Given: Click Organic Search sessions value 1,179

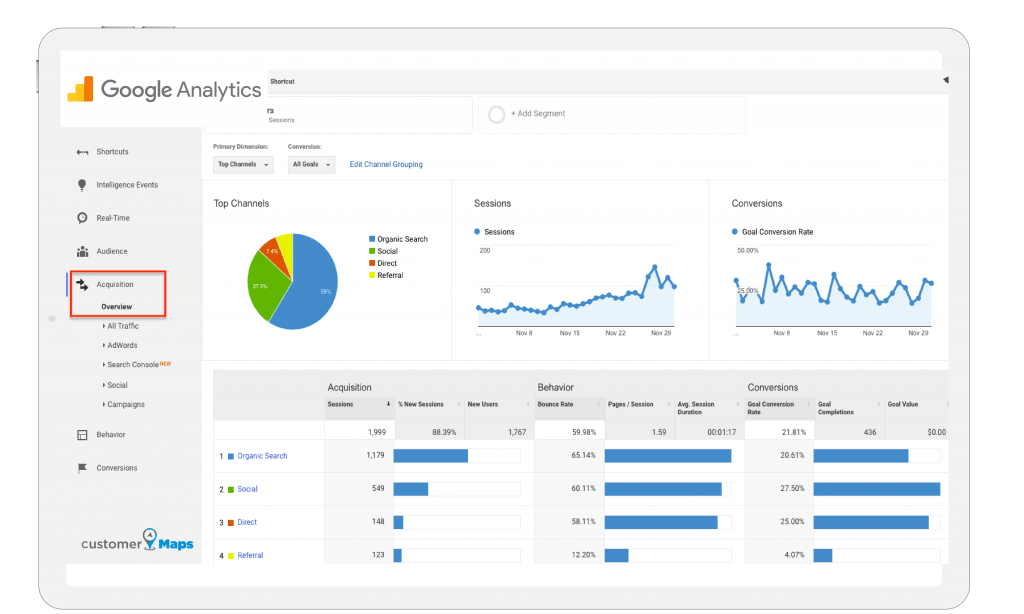Looking at the screenshot, I should pyautogui.click(x=376, y=455).
